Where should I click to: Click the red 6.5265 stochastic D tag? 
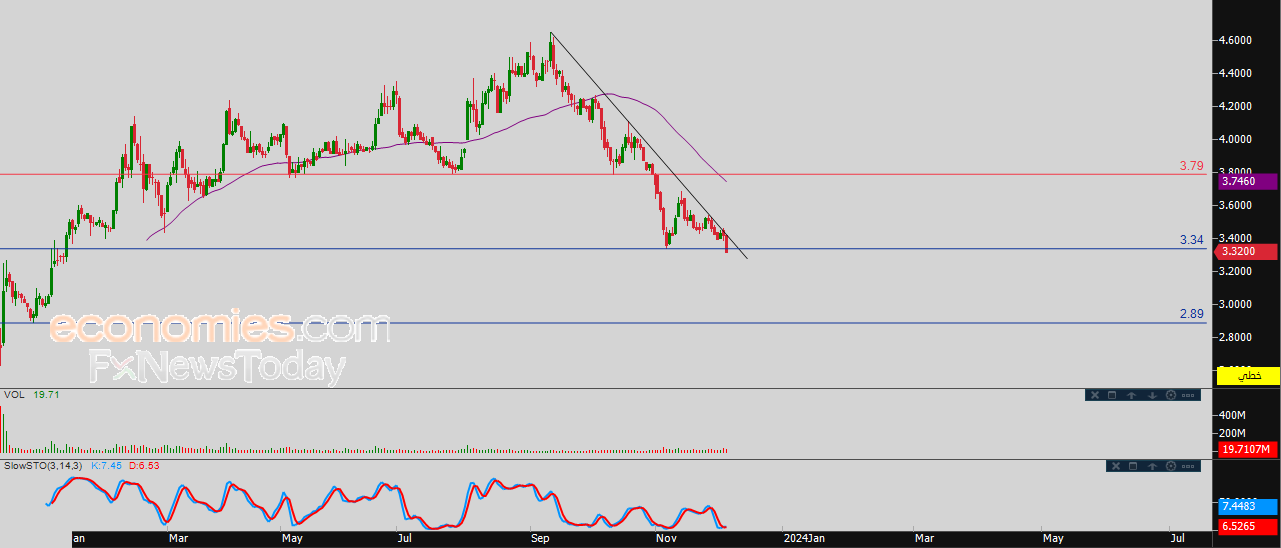pos(1248,526)
